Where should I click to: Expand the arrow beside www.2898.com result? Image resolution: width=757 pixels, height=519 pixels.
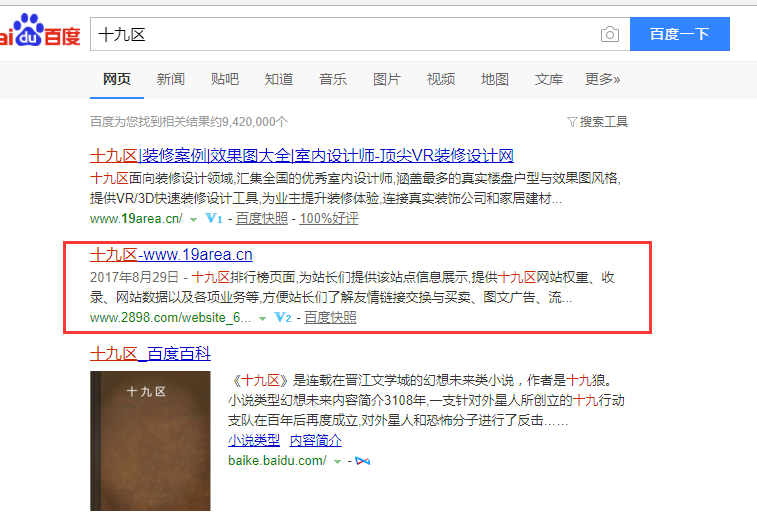[x=262, y=319]
